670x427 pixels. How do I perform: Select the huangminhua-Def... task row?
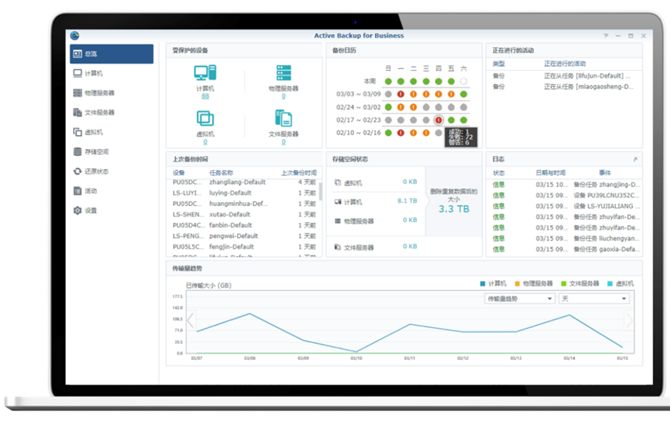click(x=244, y=203)
